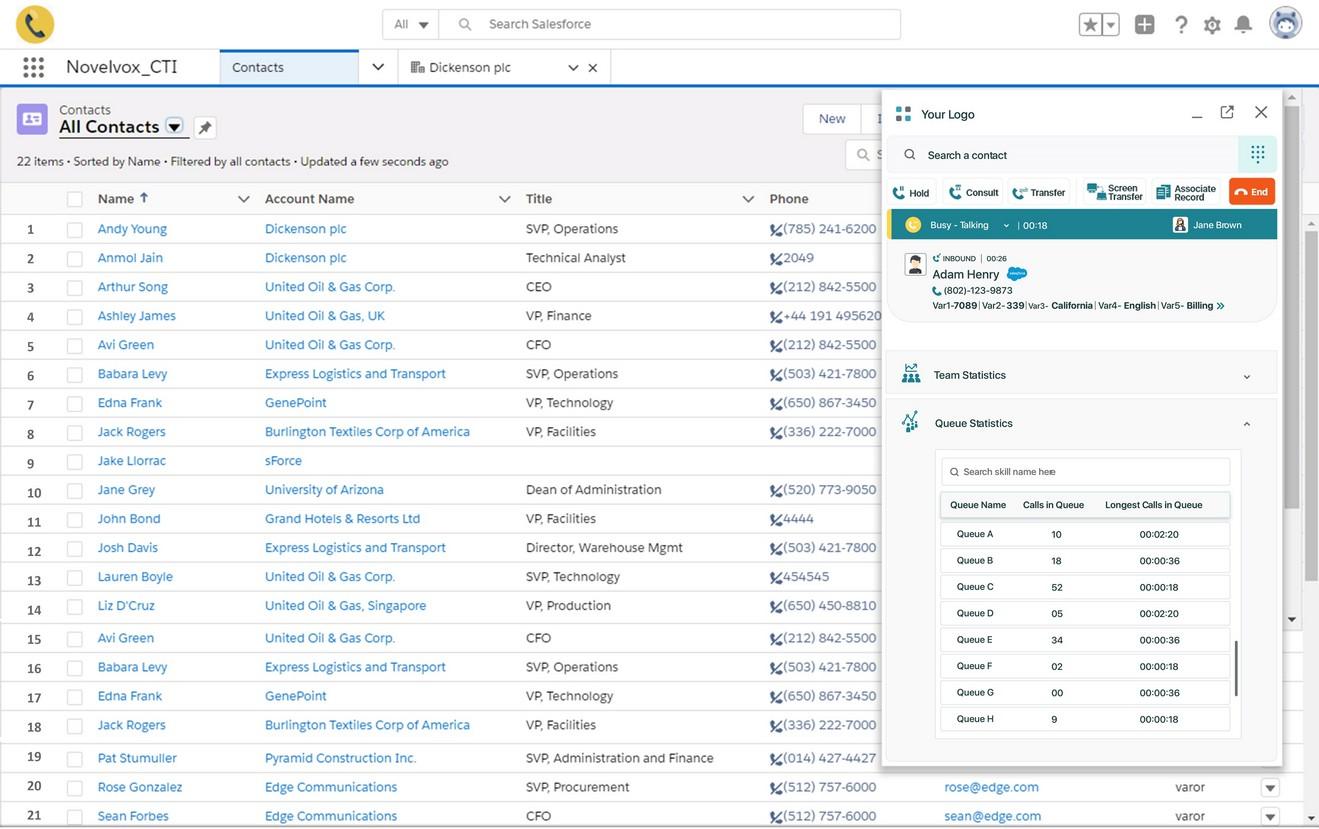Email rose@edge.com link
1319x829 pixels.
pos(991,787)
